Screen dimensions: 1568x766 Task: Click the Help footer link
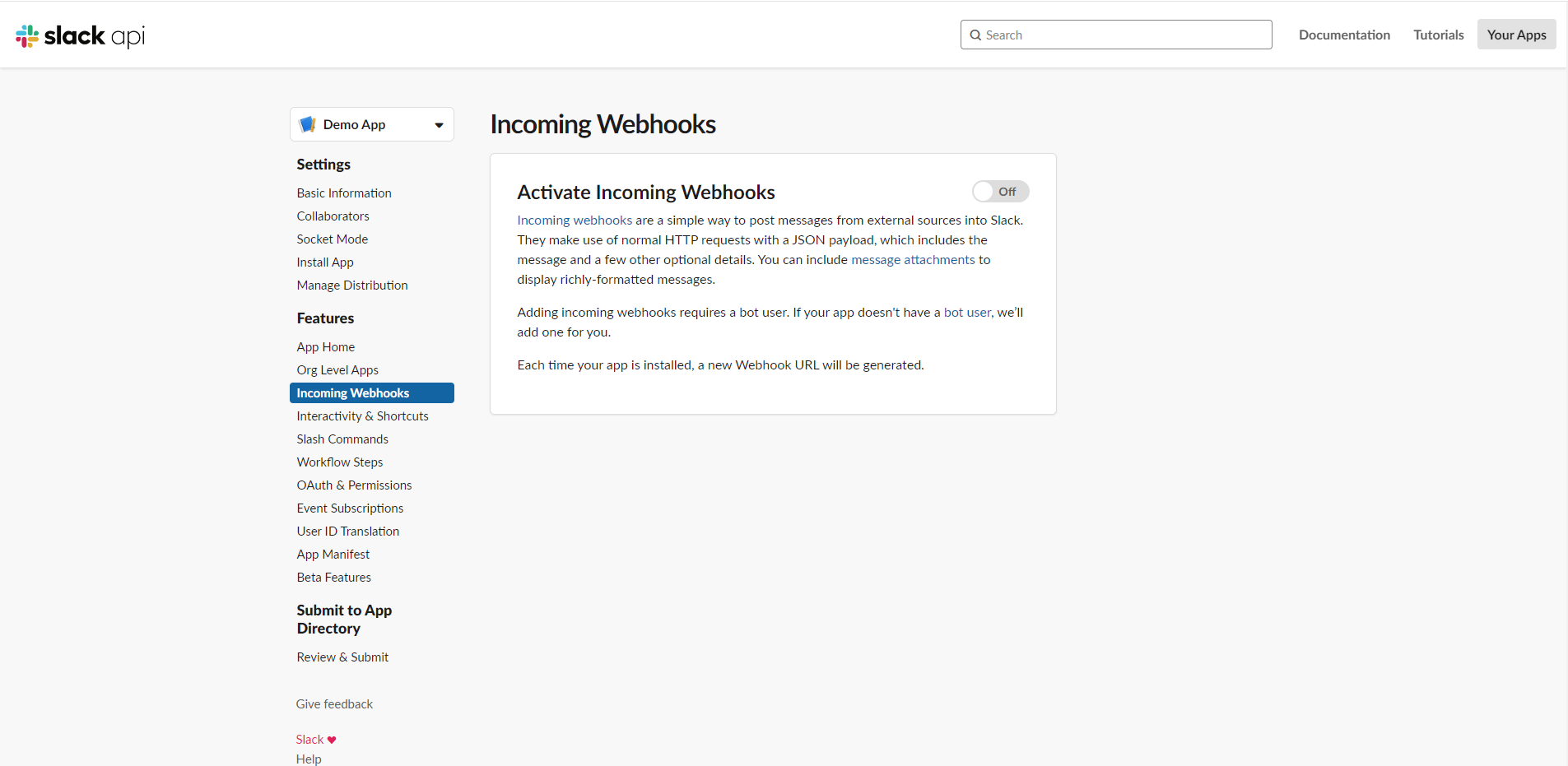[309, 759]
